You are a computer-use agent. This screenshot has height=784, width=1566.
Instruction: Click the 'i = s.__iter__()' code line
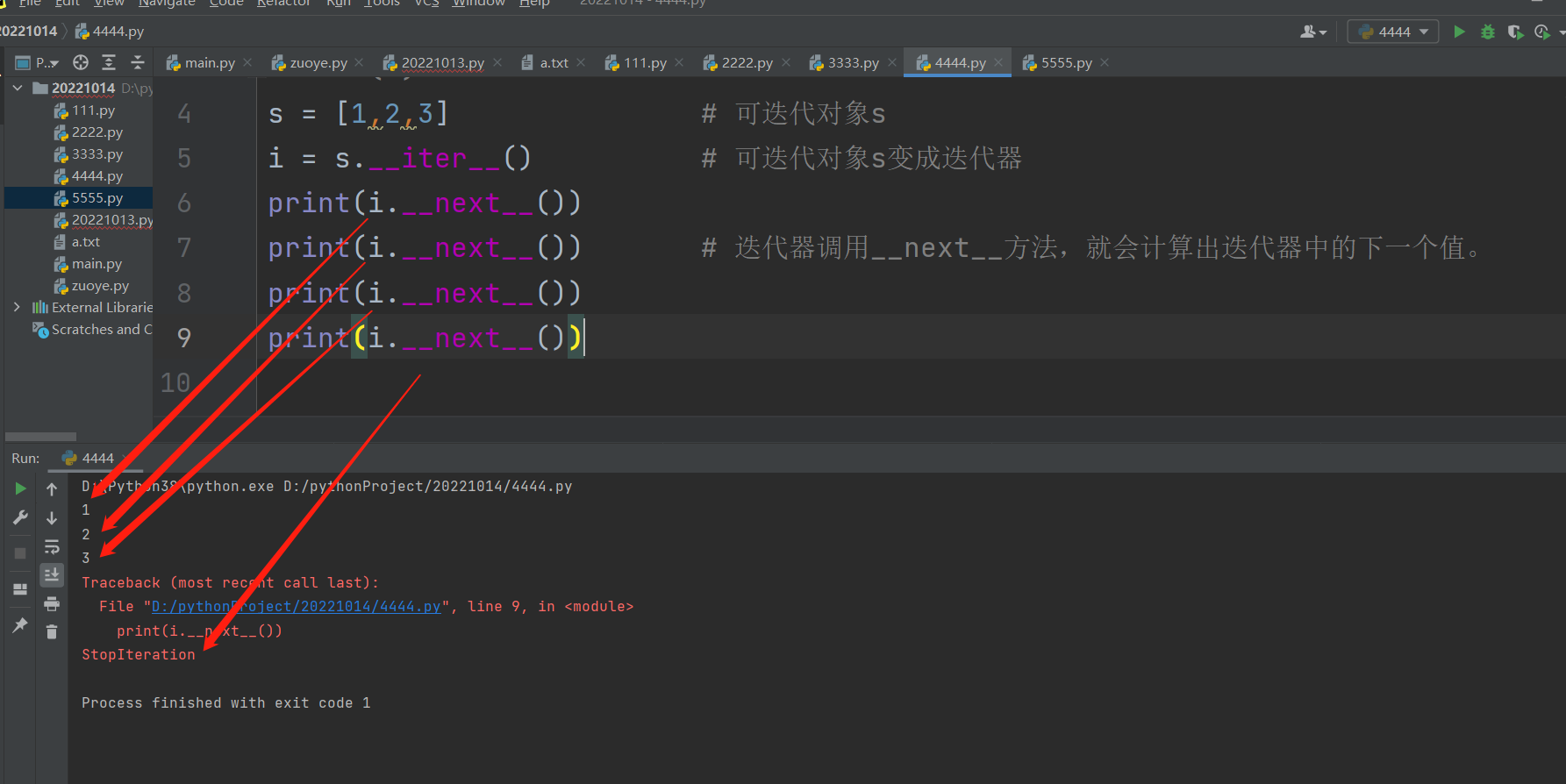(399, 159)
